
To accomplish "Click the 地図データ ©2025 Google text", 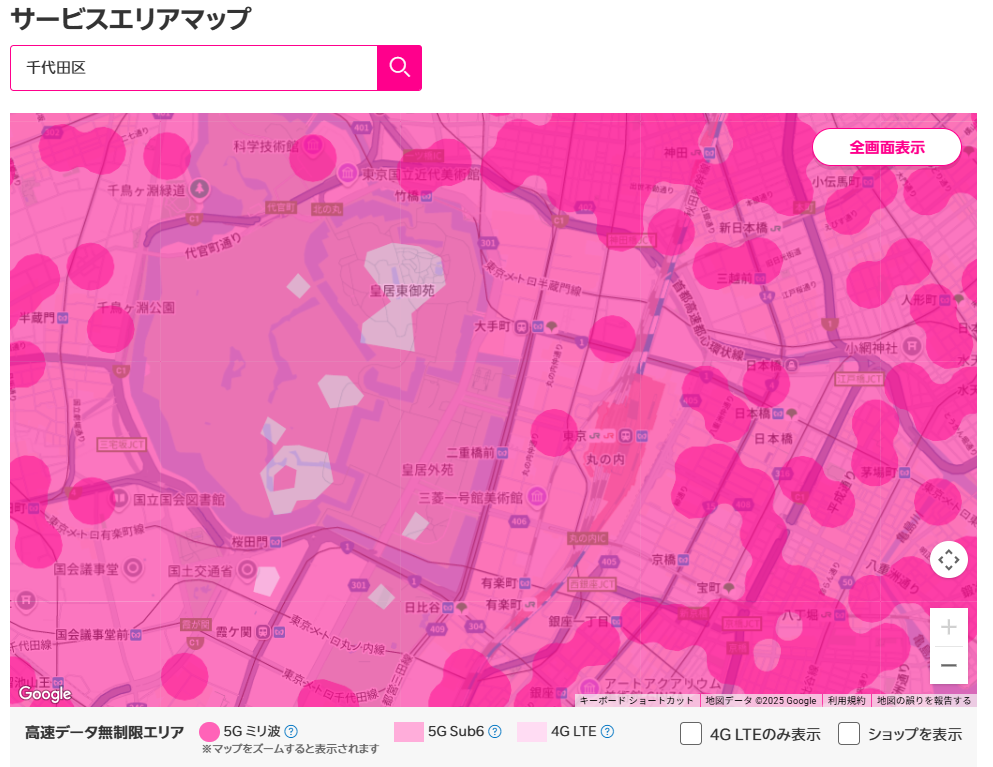I will 761,700.
